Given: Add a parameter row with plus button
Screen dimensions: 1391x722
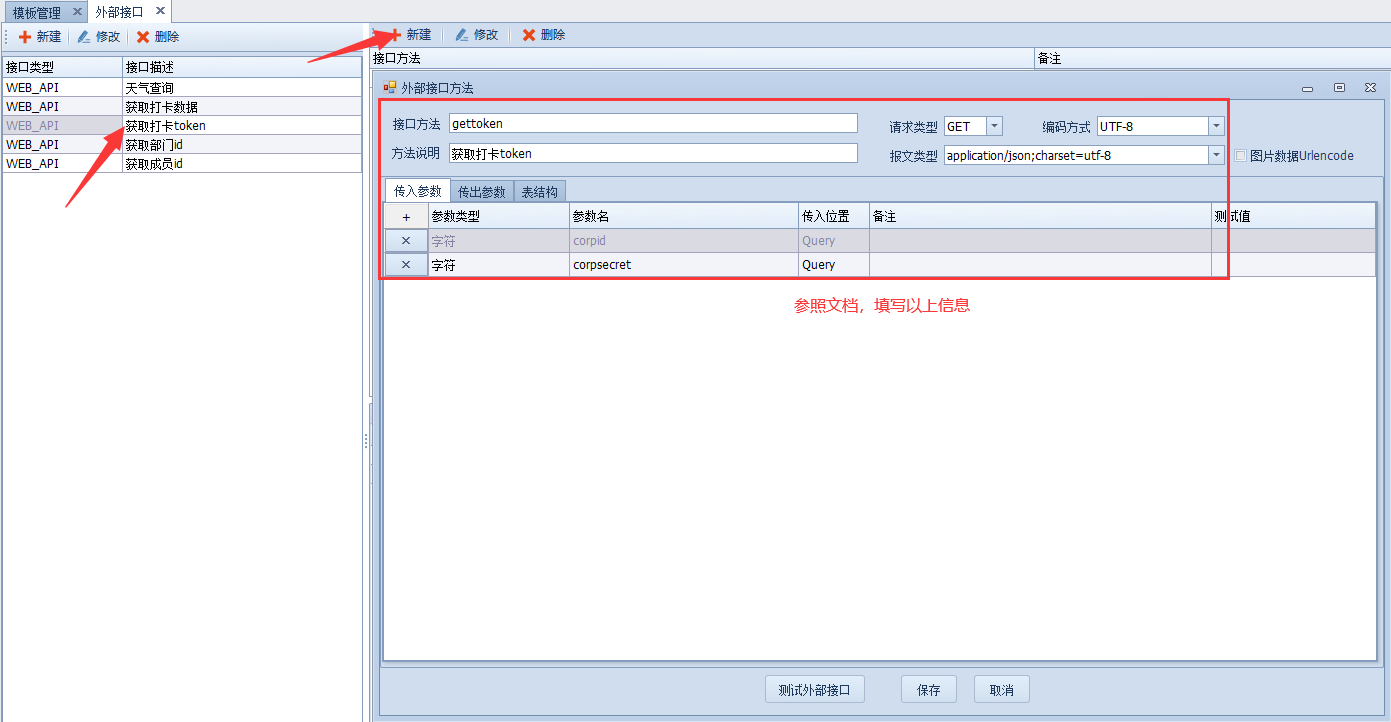Looking at the screenshot, I should tap(406, 217).
